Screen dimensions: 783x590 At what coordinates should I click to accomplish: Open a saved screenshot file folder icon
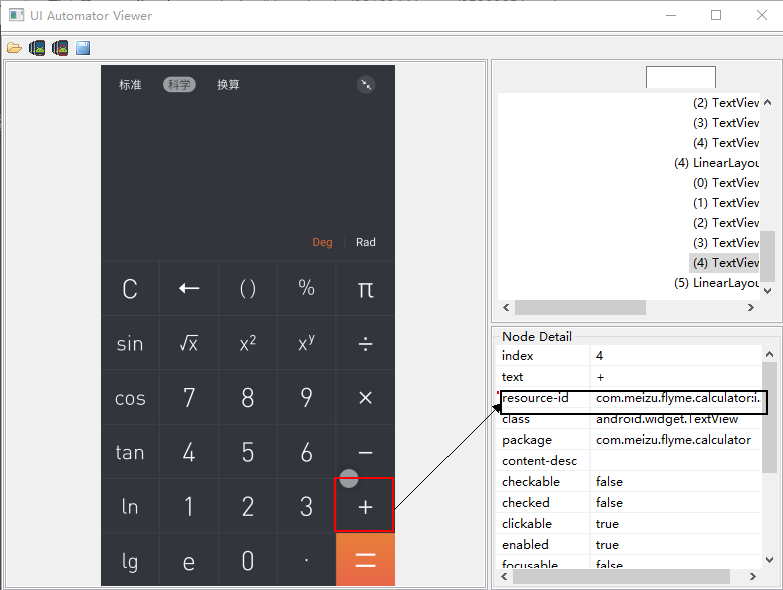click(14, 48)
